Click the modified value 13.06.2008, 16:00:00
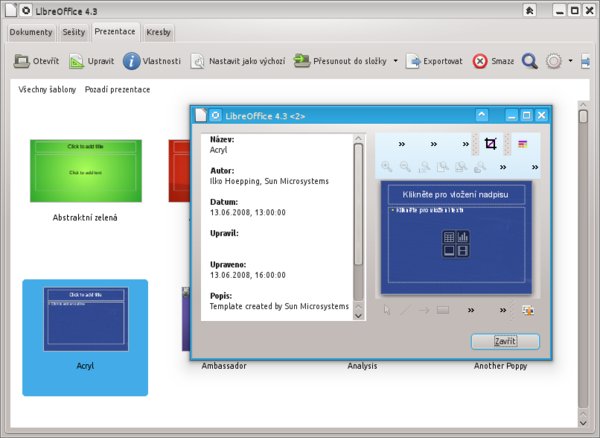This screenshot has height=438, width=600. tap(248, 275)
